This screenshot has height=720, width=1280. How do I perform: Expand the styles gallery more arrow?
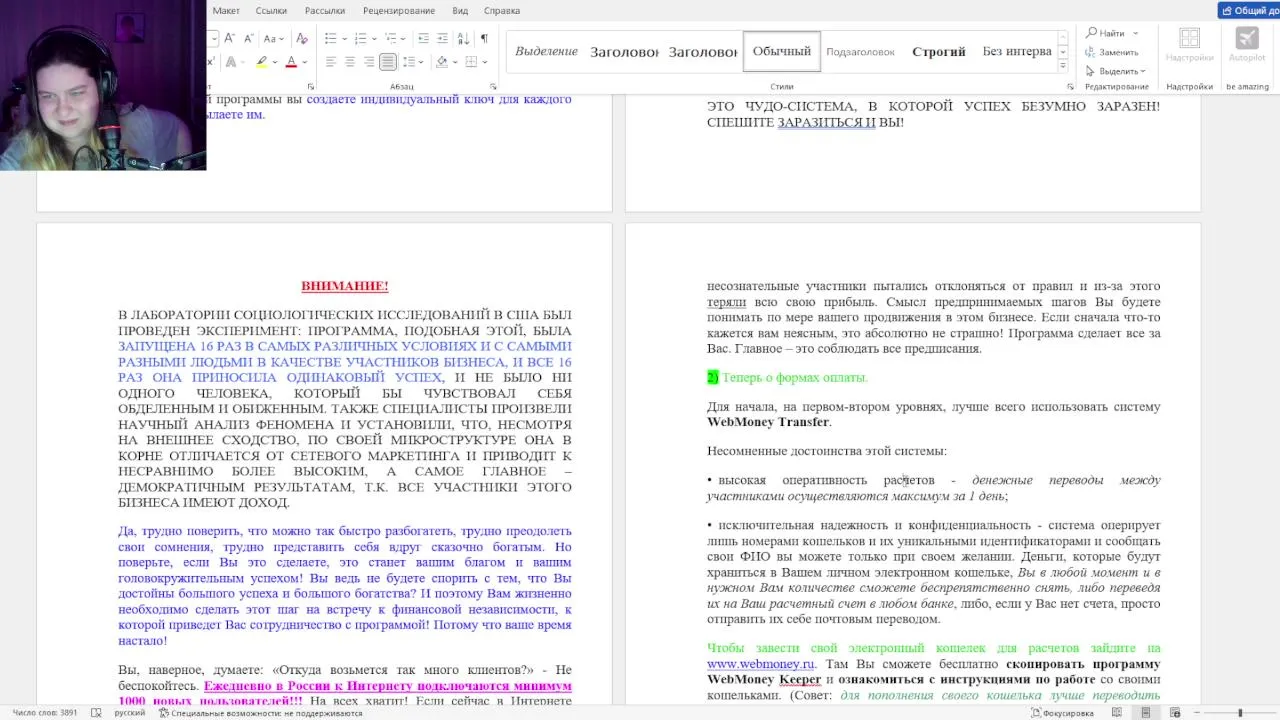click(x=1062, y=65)
